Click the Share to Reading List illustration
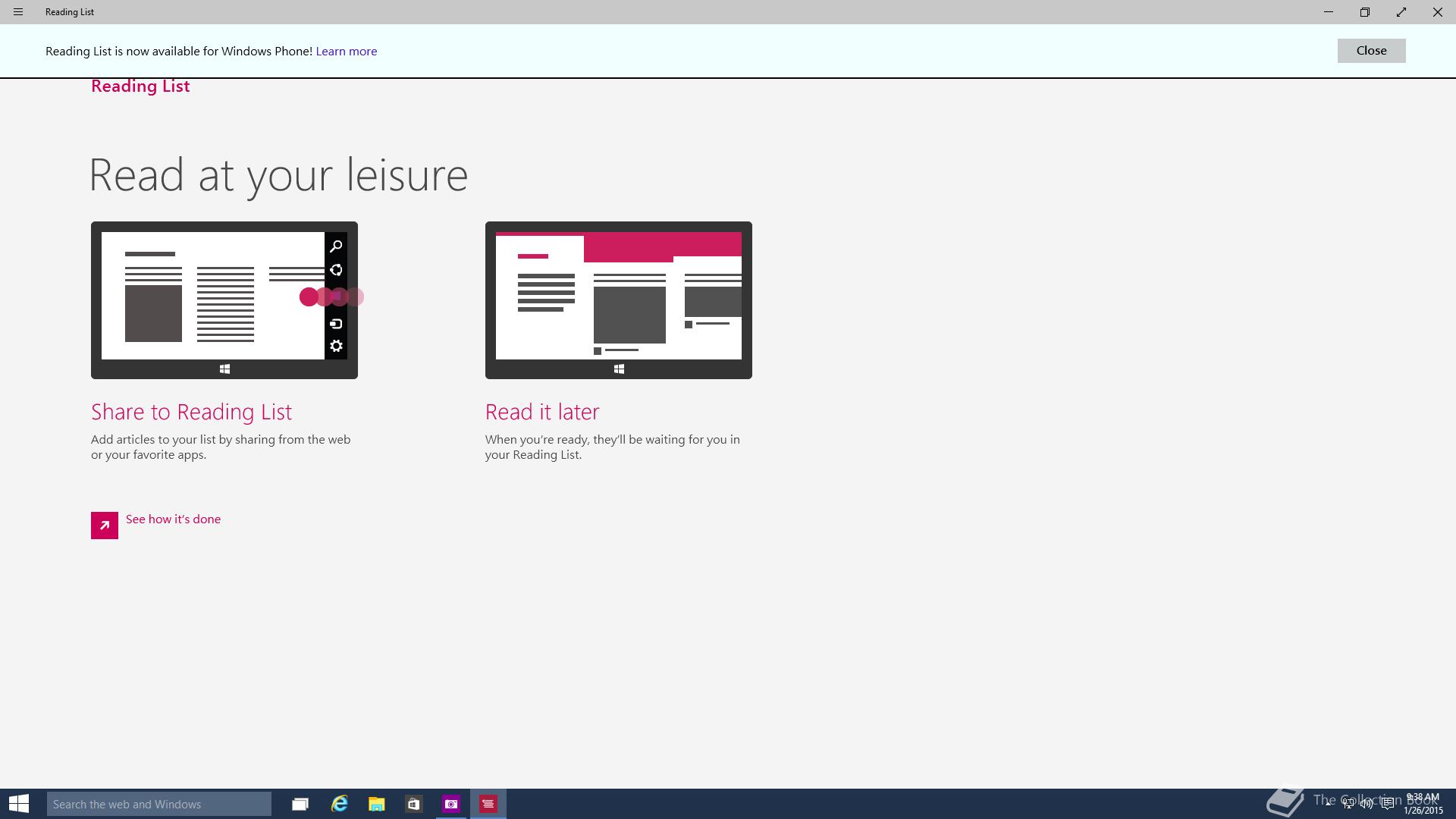 pos(224,300)
